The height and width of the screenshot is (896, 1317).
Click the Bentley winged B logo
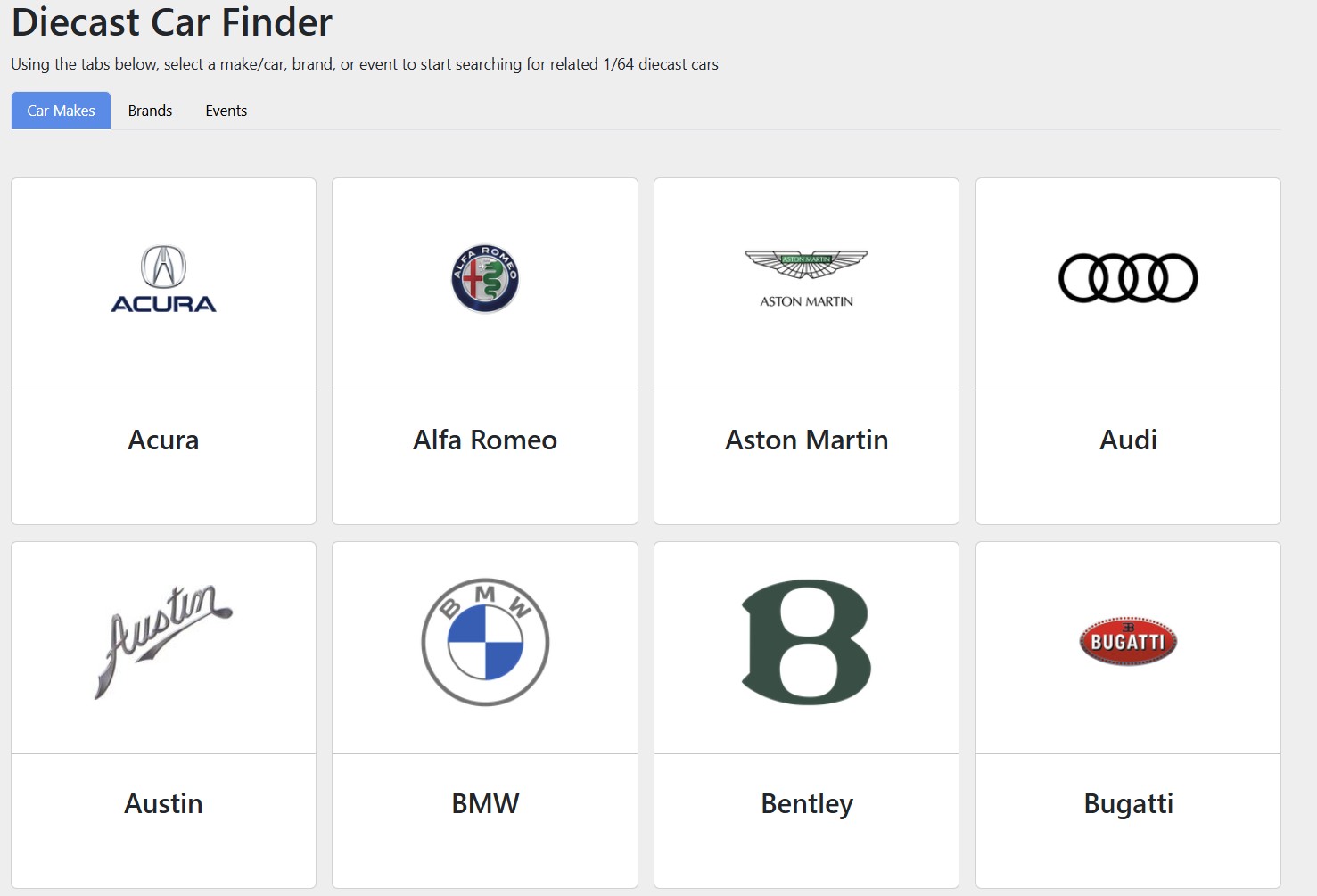[x=805, y=642]
